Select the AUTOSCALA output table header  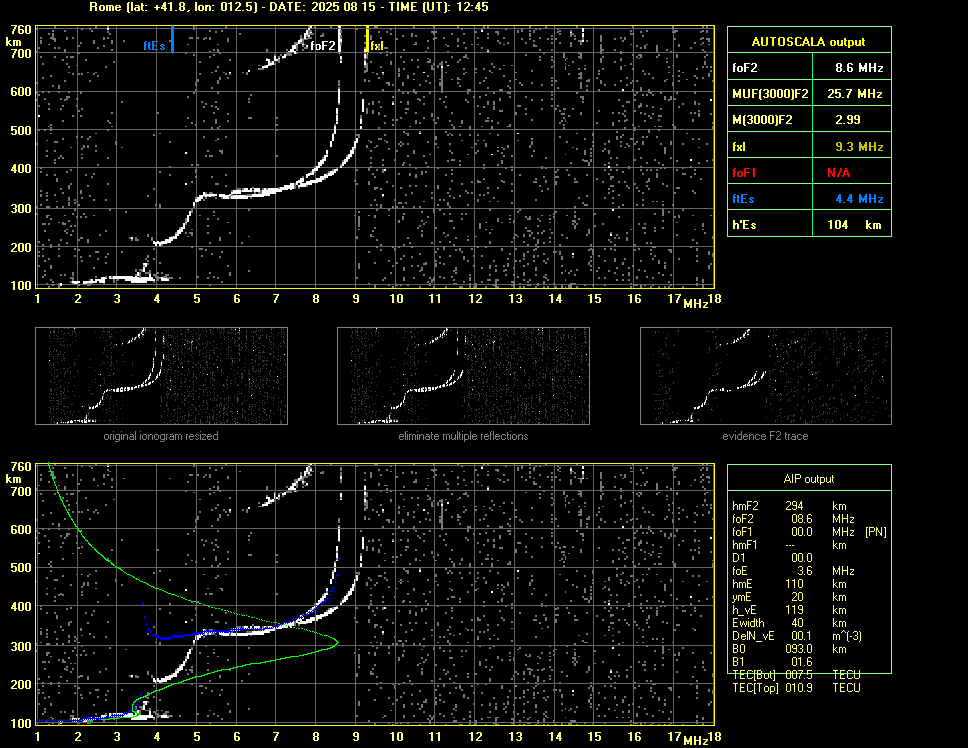809,41
